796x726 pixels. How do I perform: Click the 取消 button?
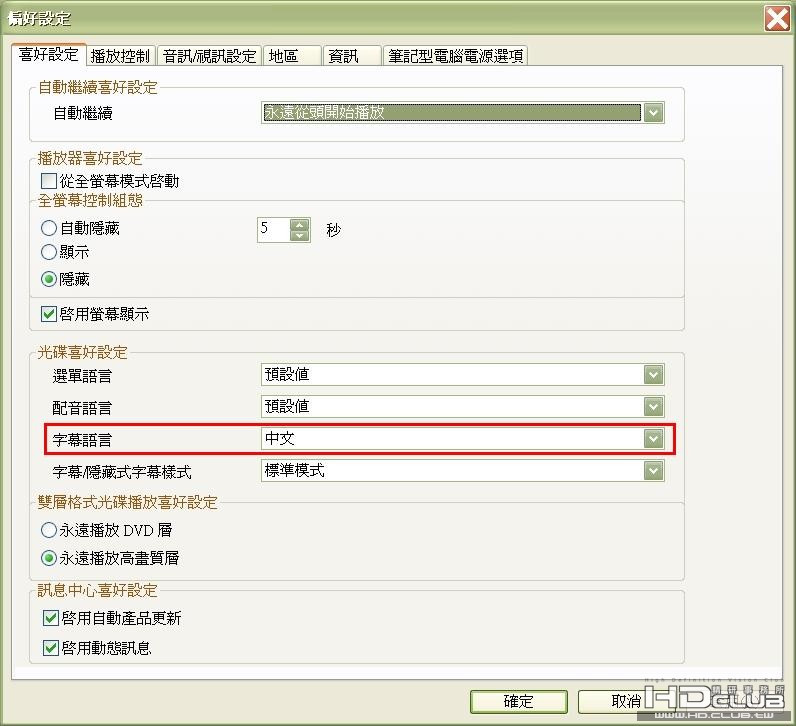[x=625, y=702]
